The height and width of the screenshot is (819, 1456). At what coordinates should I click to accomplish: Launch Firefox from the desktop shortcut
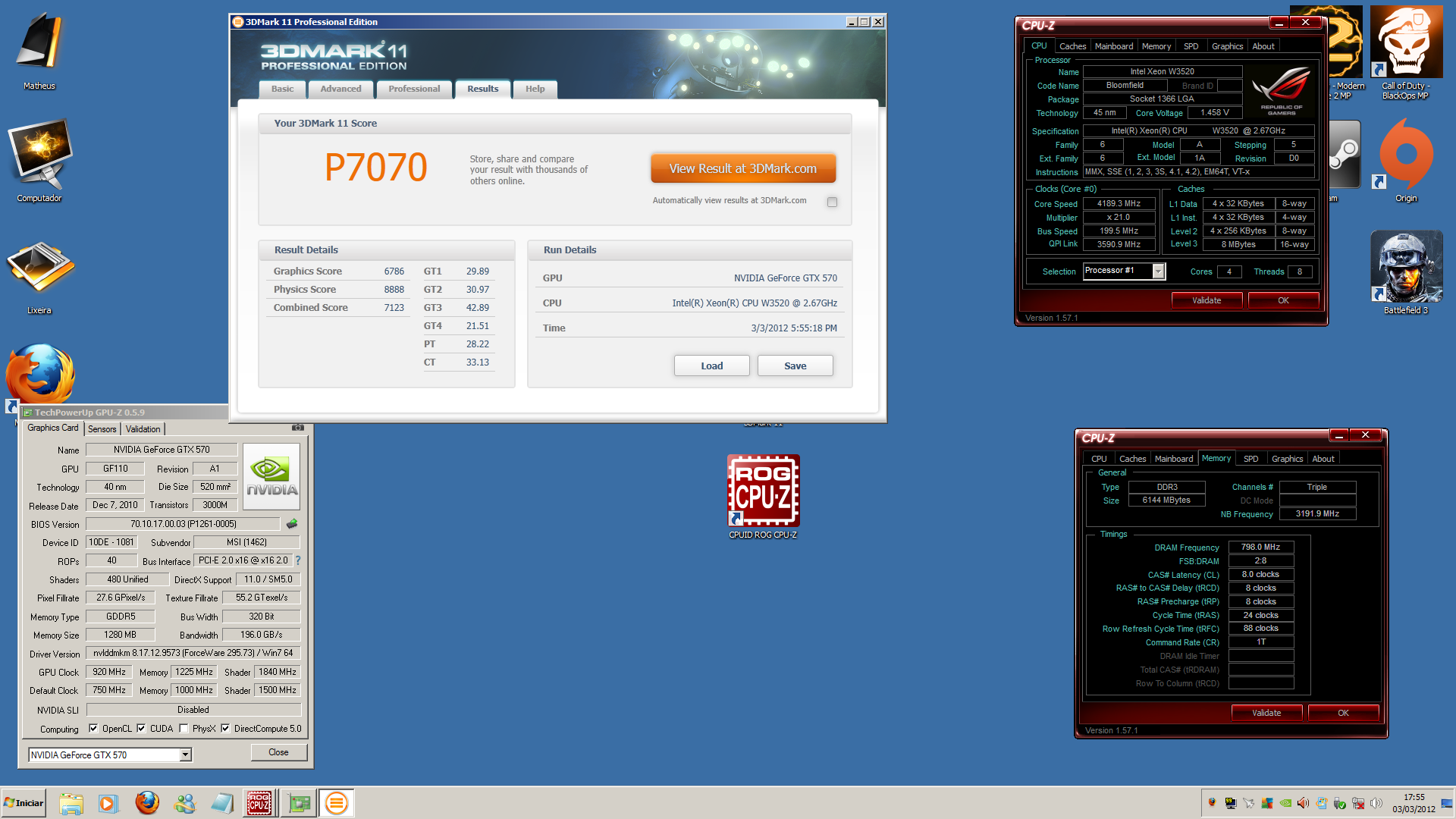[39, 375]
